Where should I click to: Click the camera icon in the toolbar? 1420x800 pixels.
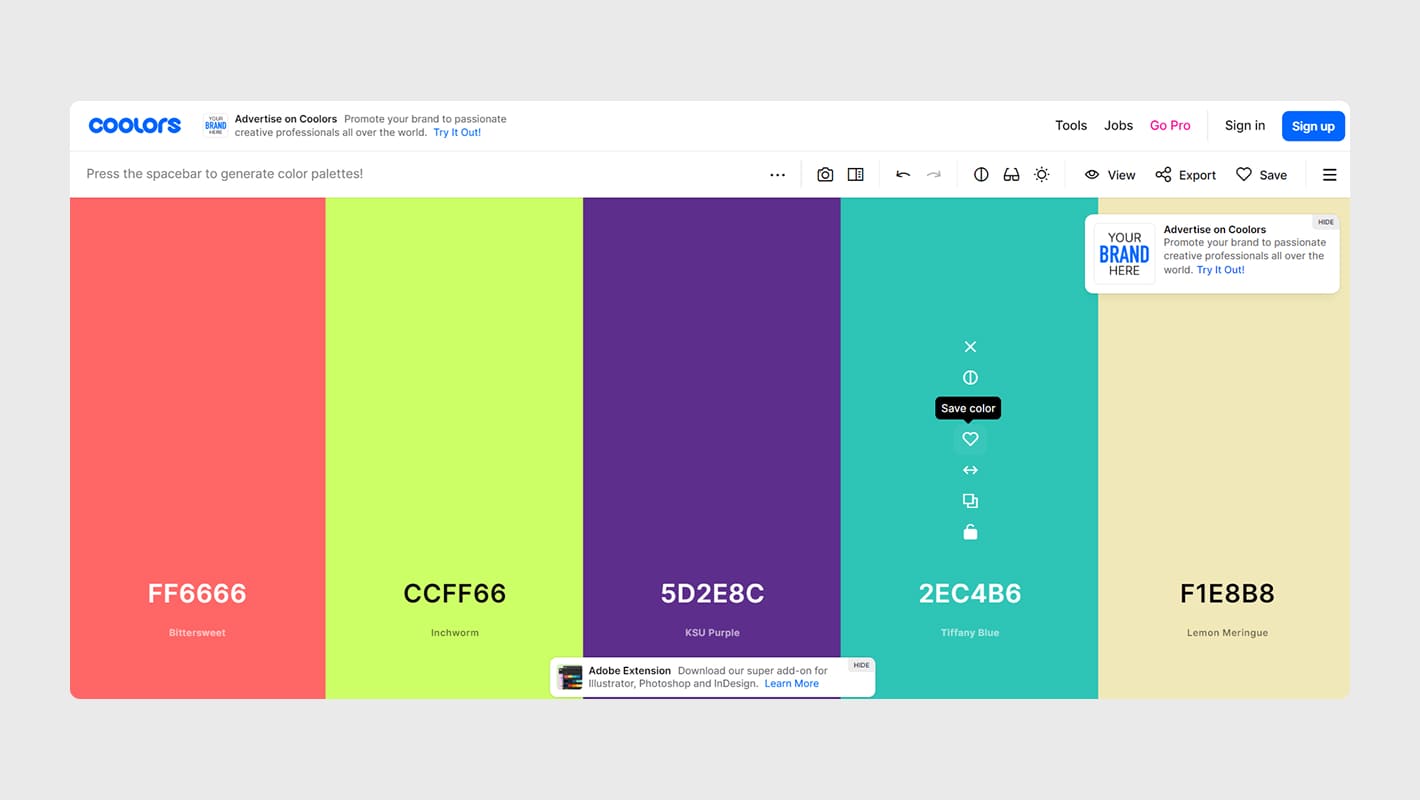825,175
